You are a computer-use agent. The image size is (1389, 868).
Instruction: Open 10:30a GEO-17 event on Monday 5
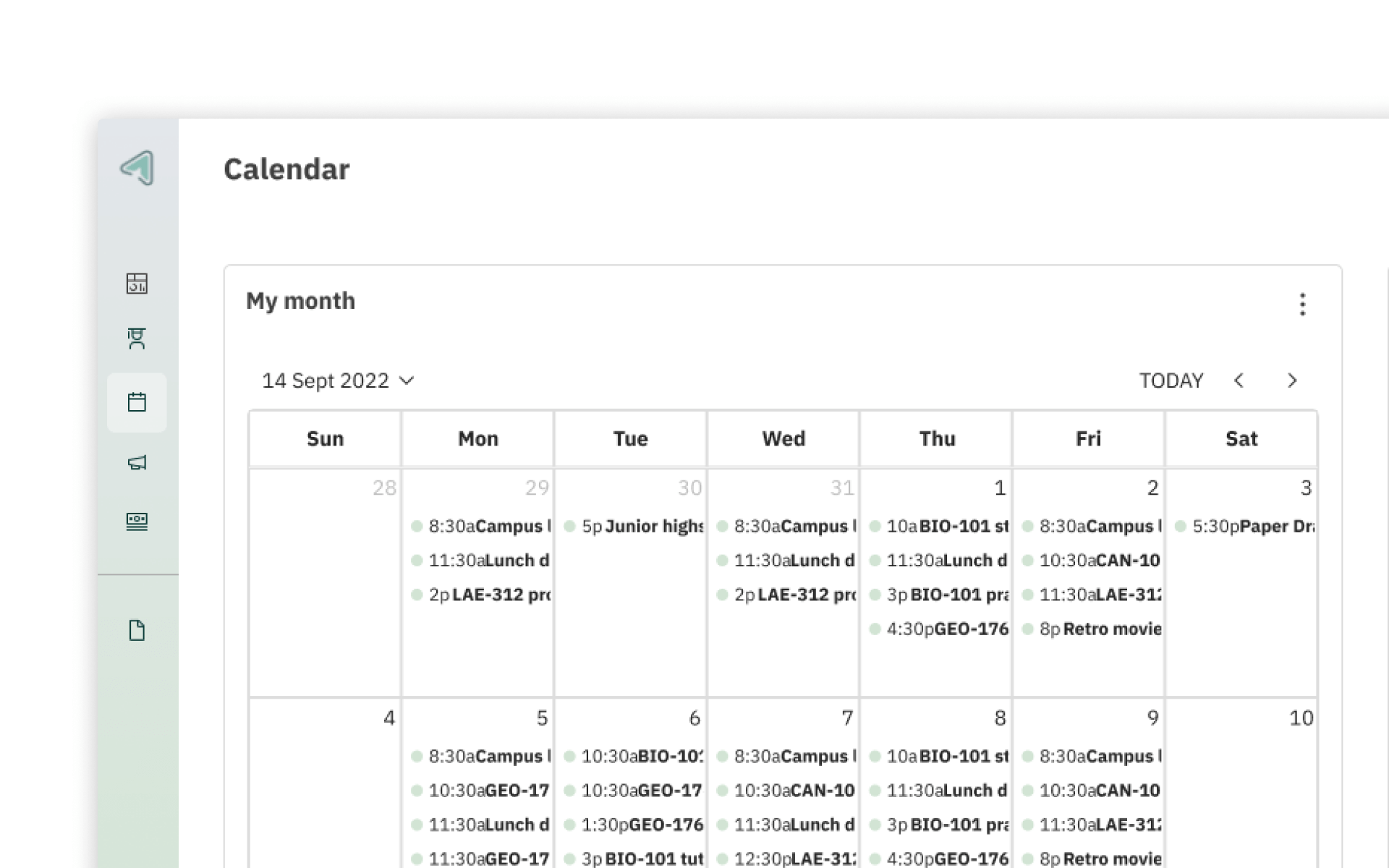480,790
